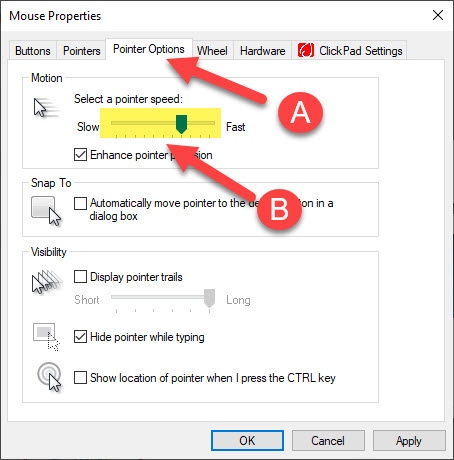Image resolution: width=454 pixels, height=460 pixels.
Task: Click the green pointer speed slider thumb
Action: tap(181, 124)
